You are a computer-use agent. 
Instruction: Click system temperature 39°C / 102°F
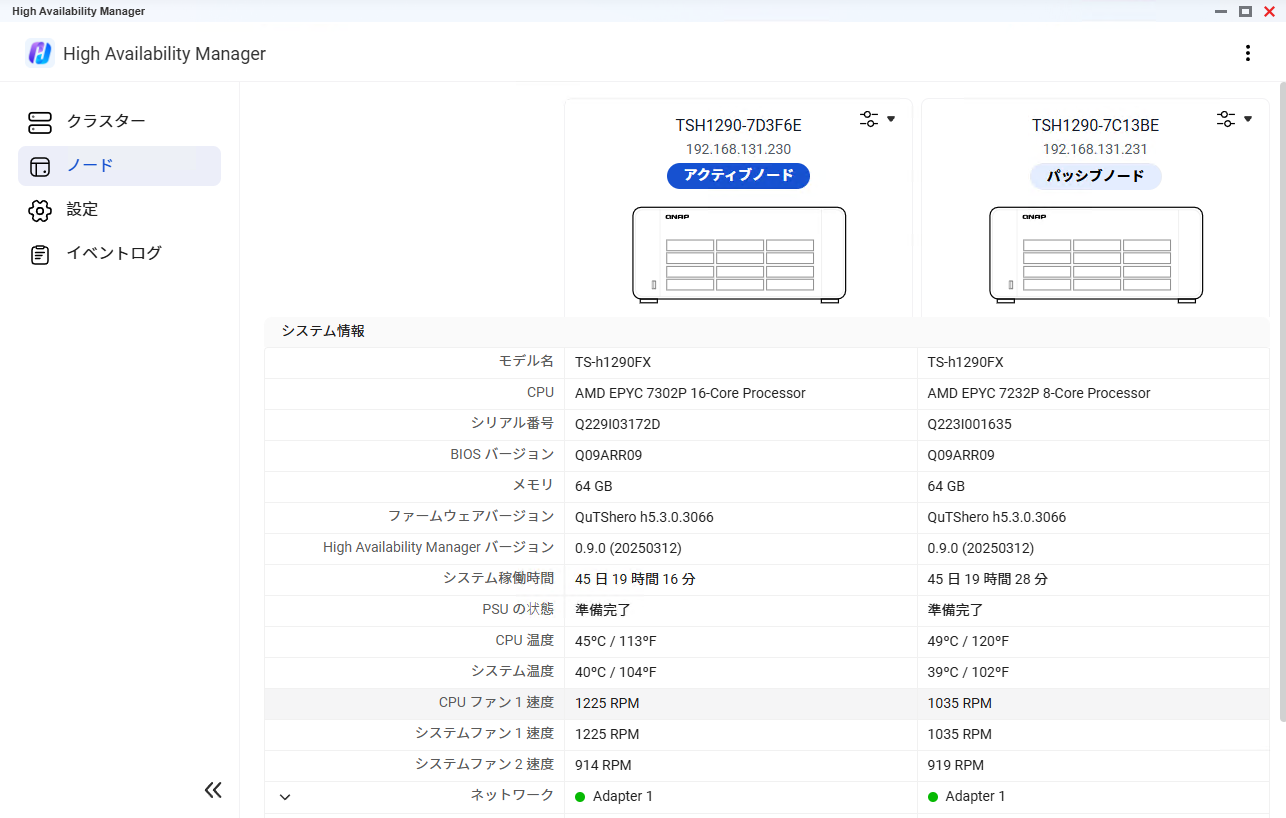tap(968, 672)
